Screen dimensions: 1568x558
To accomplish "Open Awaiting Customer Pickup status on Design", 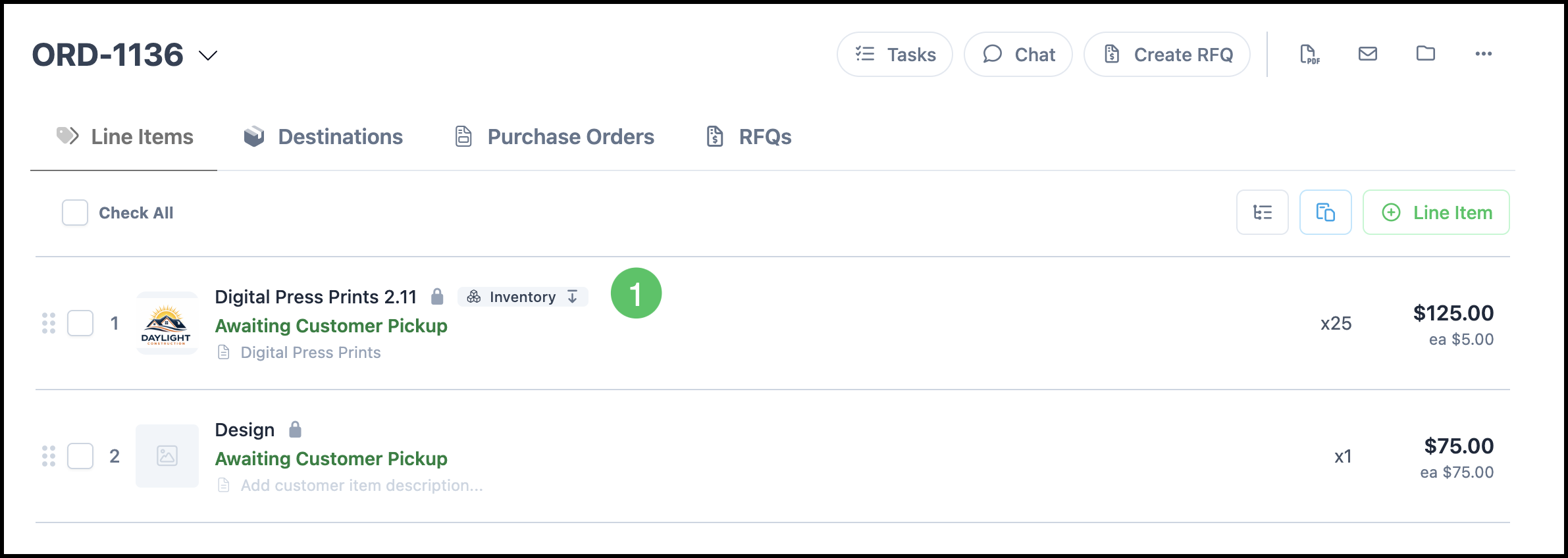I will tap(331, 459).
